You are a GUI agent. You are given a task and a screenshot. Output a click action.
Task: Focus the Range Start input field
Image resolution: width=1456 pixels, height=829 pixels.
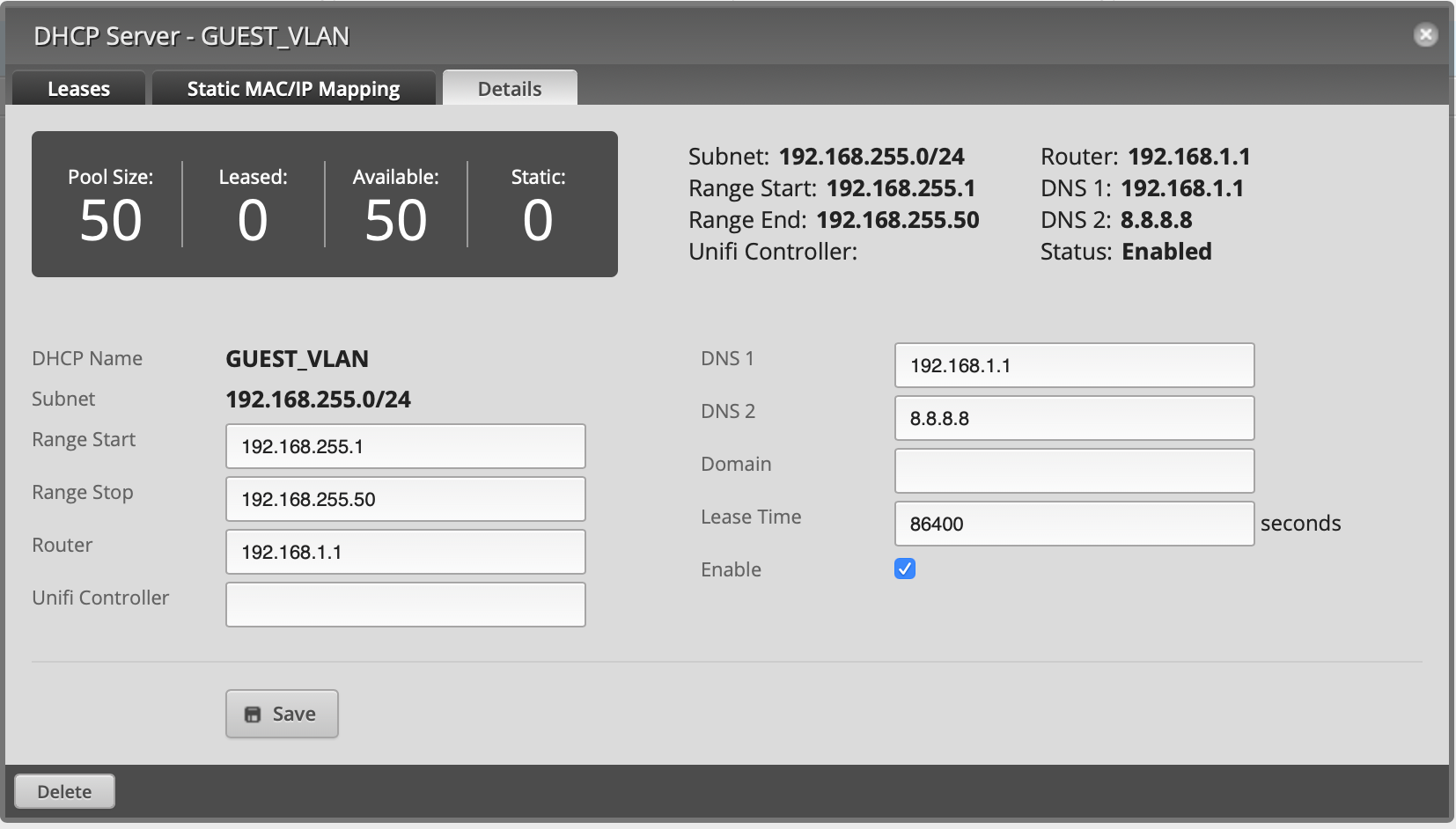point(405,446)
